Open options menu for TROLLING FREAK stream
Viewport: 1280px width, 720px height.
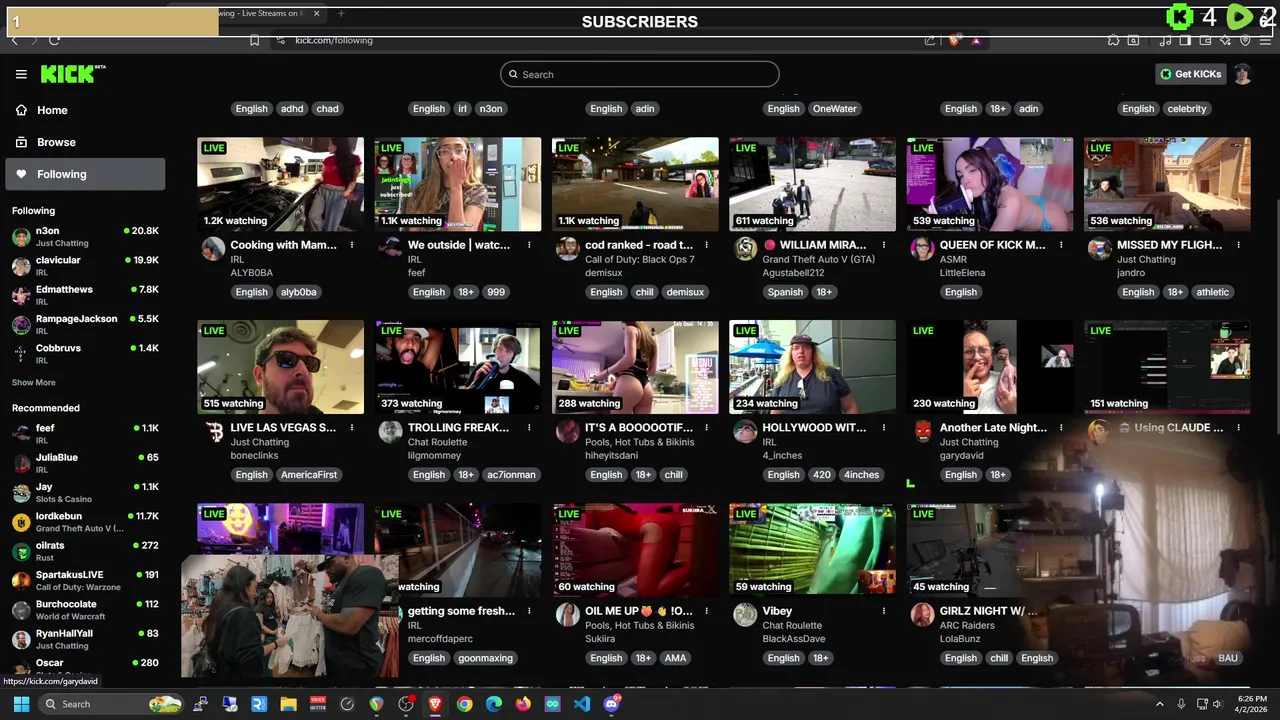click(529, 428)
